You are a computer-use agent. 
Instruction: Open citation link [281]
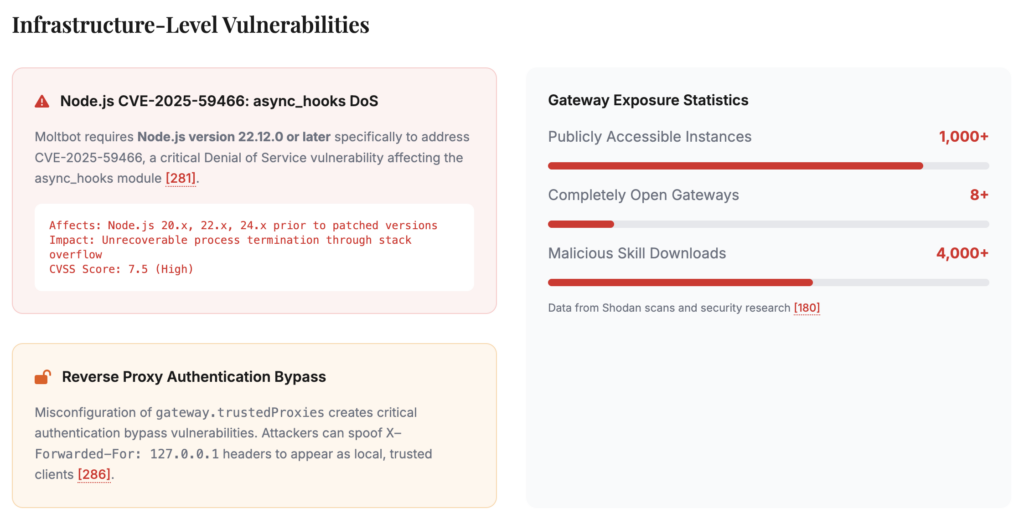[181, 178]
